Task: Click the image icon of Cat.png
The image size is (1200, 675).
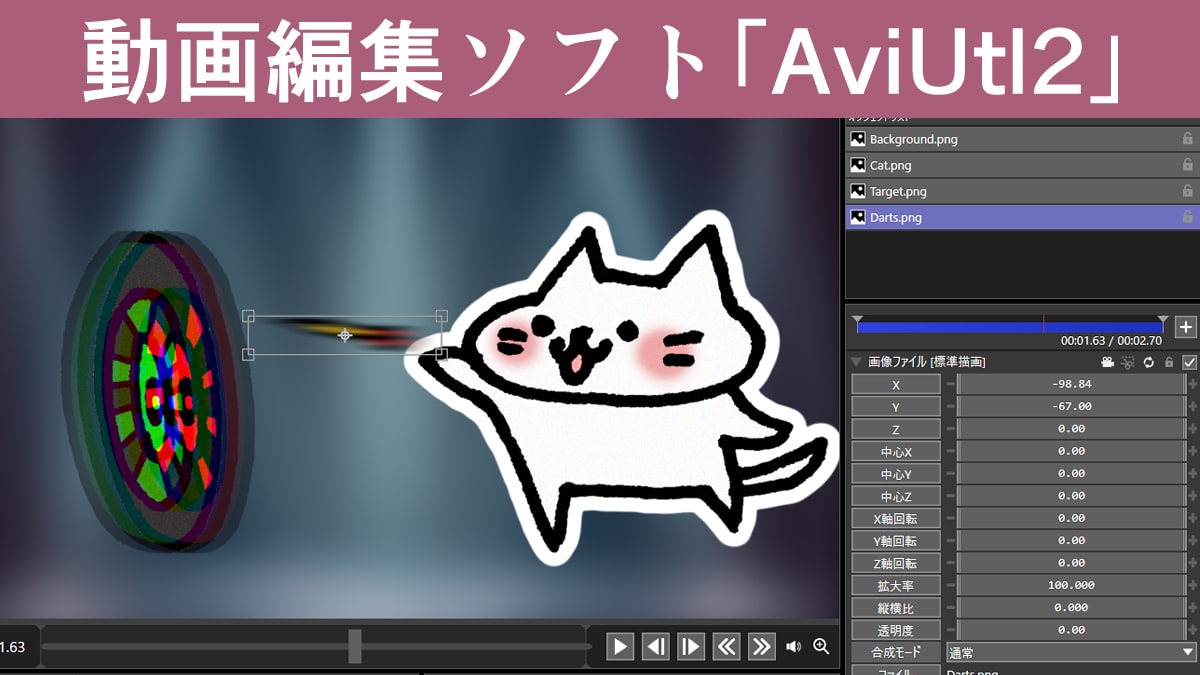Action: pyautogui.click(x=857, y=165)
